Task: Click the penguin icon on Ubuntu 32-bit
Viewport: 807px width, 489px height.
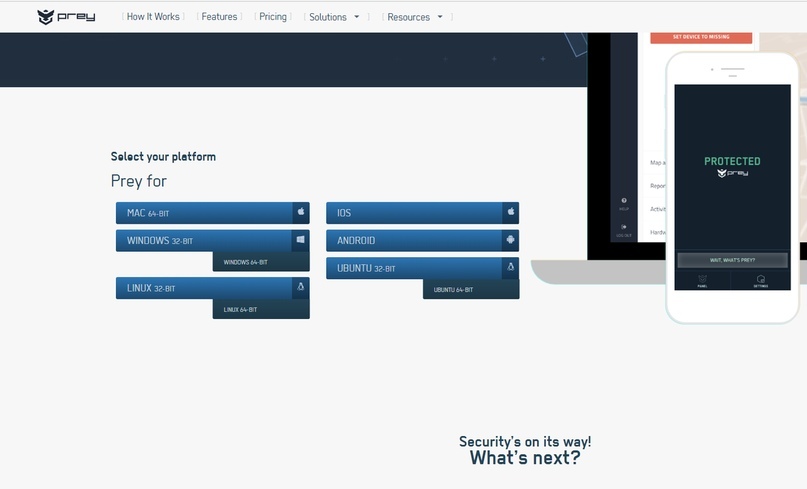Action: tap(510, 268)
